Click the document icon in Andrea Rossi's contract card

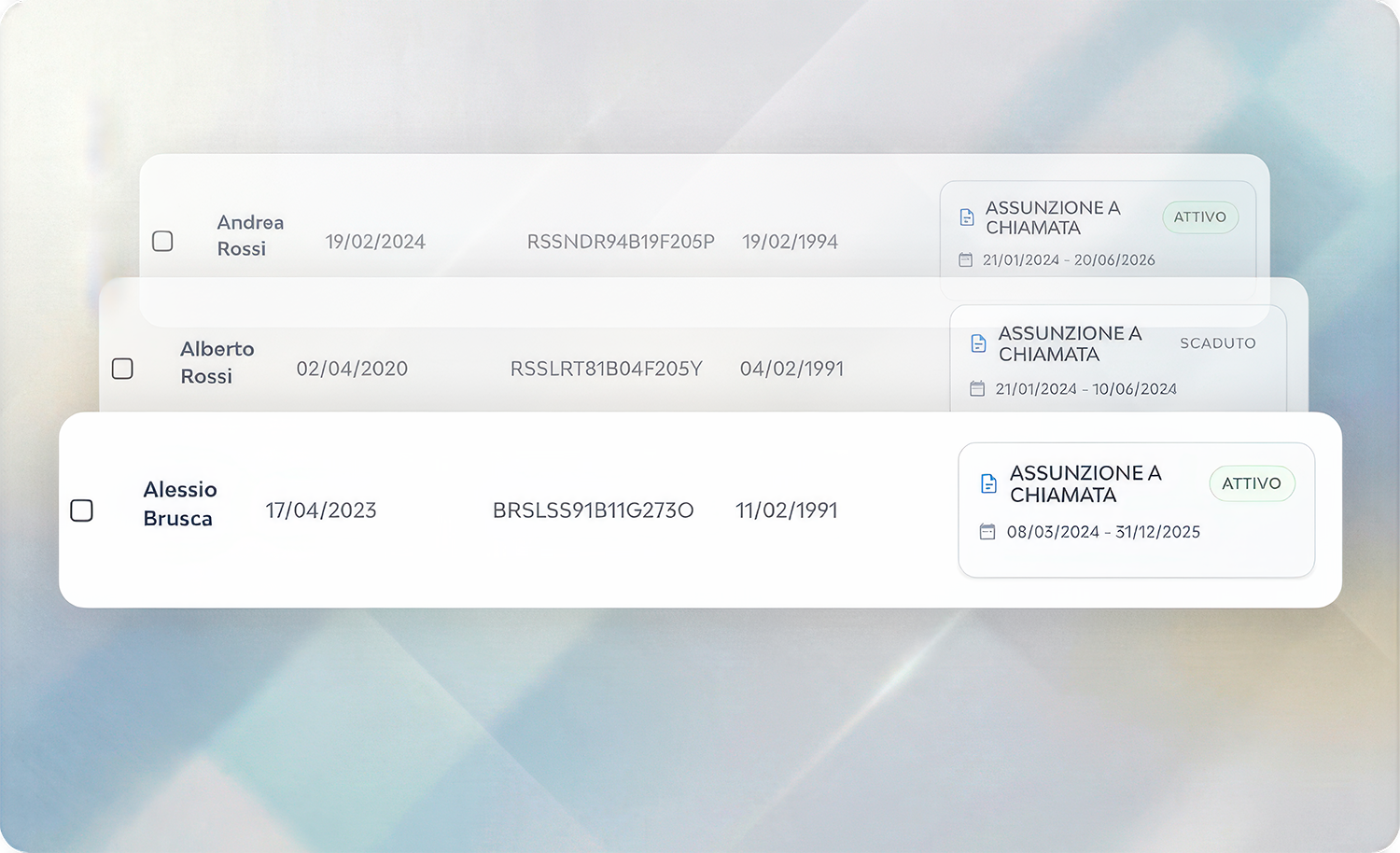[x=967, y=217]
